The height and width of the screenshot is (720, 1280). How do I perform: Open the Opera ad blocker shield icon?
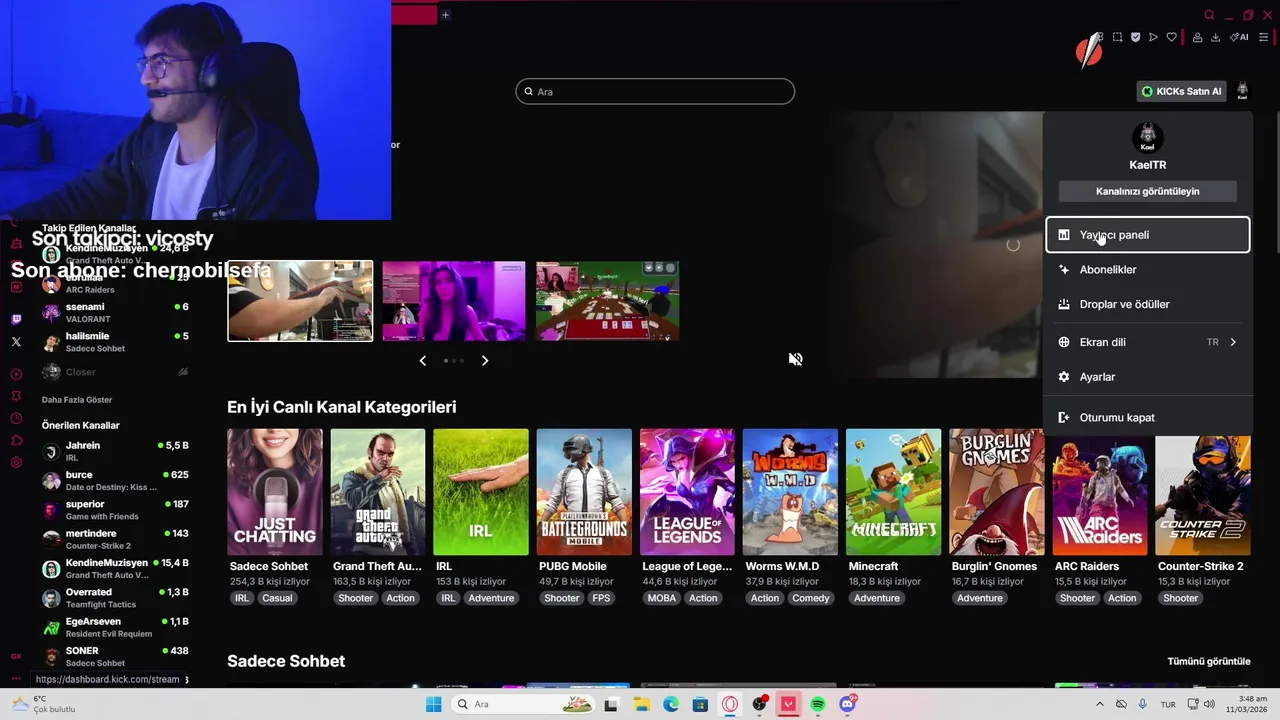pyautogui.click(x=1136, y=37)
